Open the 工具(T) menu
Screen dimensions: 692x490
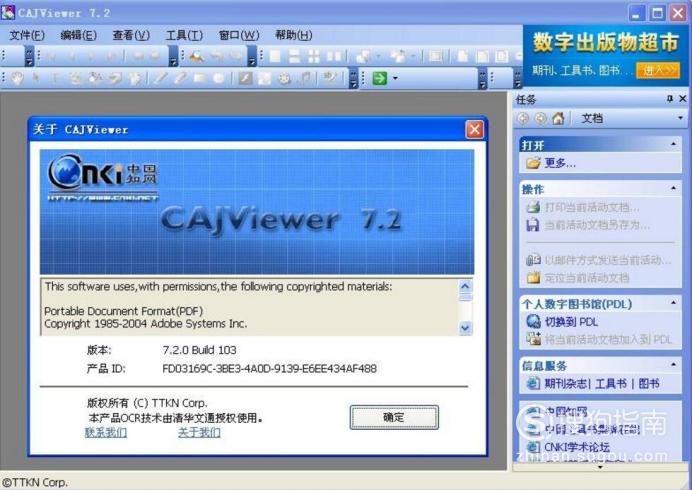tap(184, 35)
